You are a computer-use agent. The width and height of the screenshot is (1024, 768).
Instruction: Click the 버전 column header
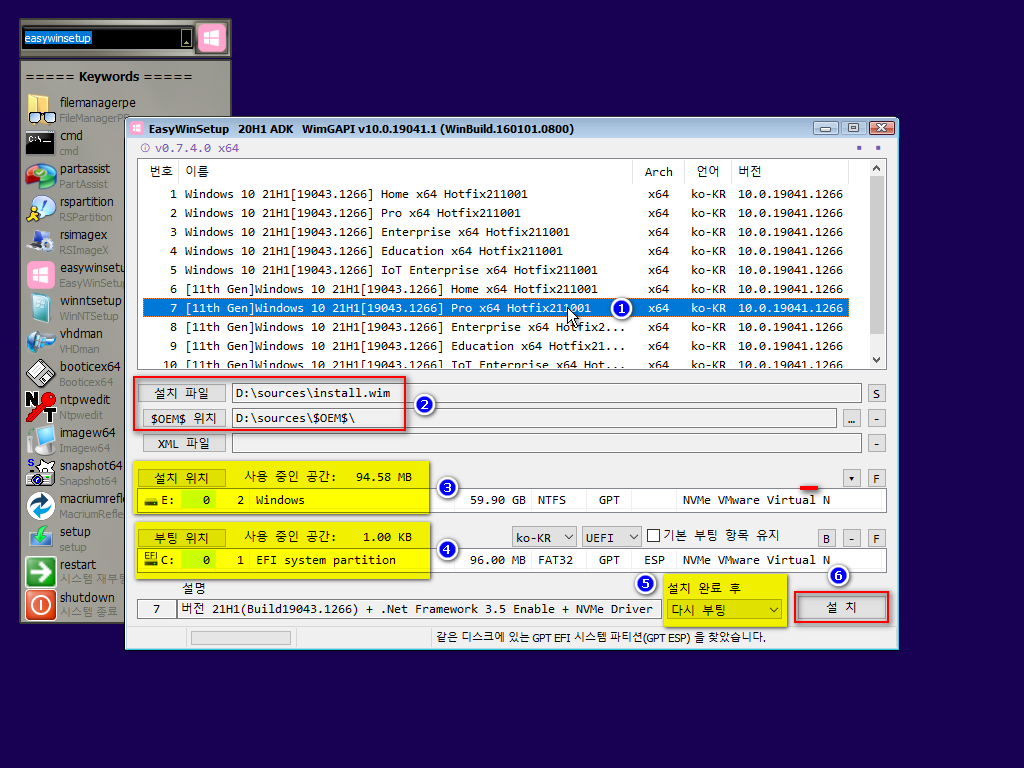(790, 171)
